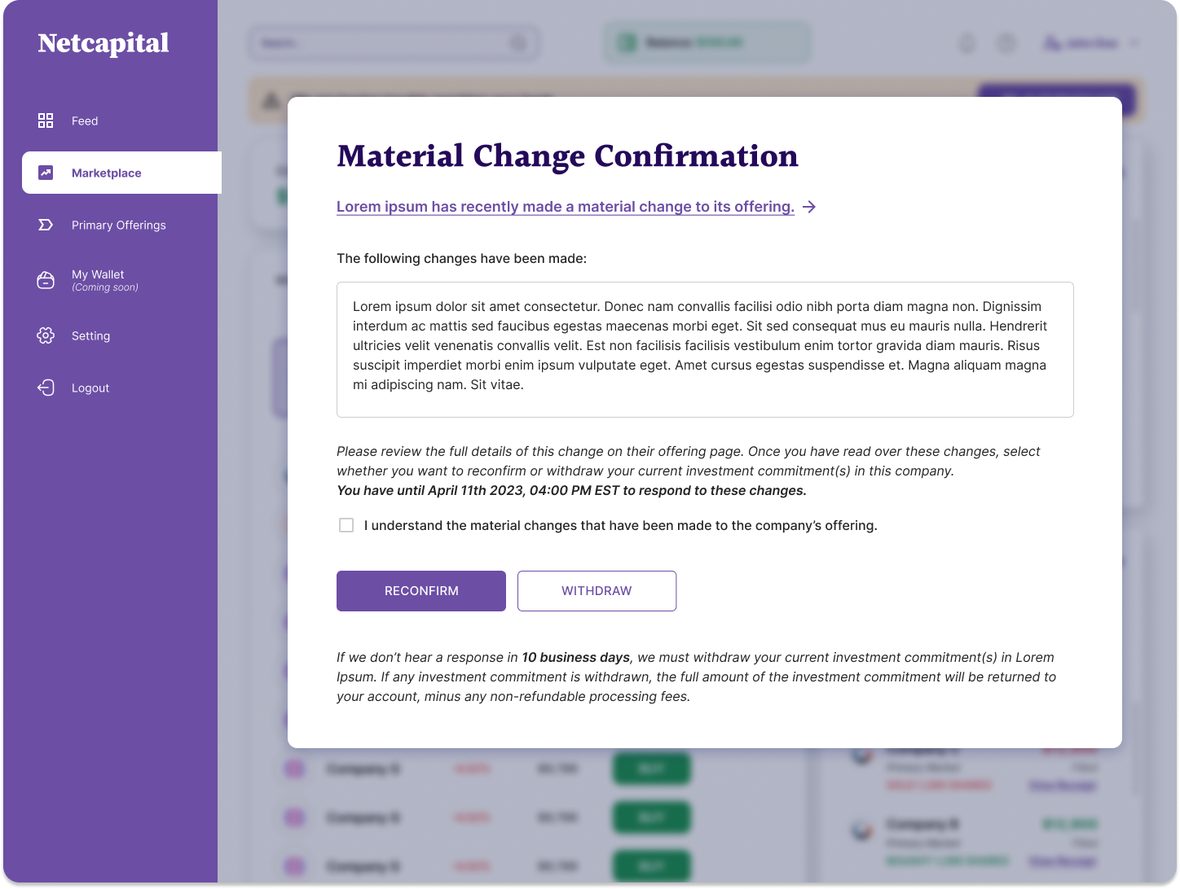The image size is (1180, 889).
Task: Check the I understand material changes checkbox
Action: [x=346, y=525]
